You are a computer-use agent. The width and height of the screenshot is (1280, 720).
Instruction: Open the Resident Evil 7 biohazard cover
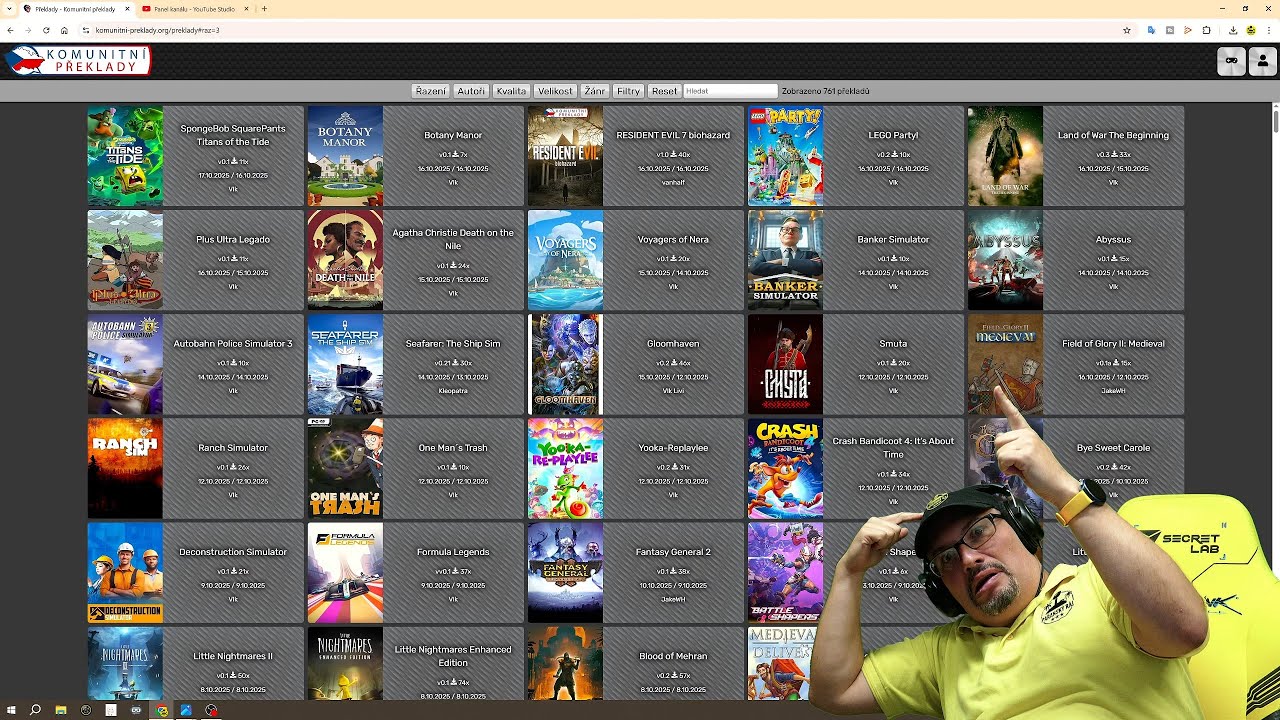point(565,156)
